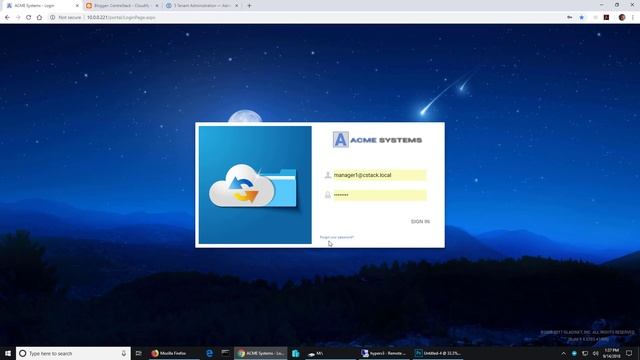The image size is (640, 360).
Task: Open the Windows Start menu
Action: 8,353
